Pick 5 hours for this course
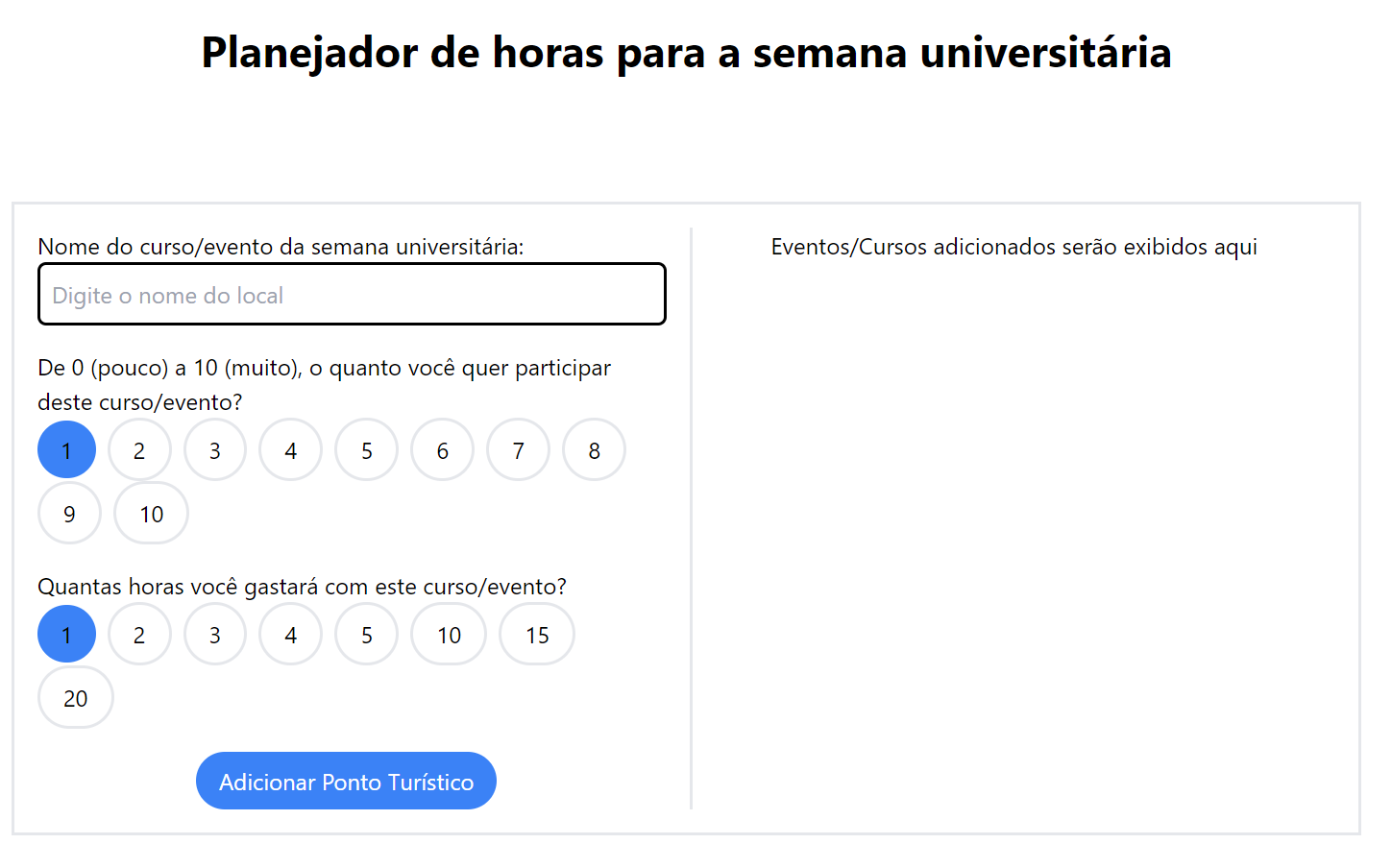Viewport: 1392px width, 868px height. [366, 634]
